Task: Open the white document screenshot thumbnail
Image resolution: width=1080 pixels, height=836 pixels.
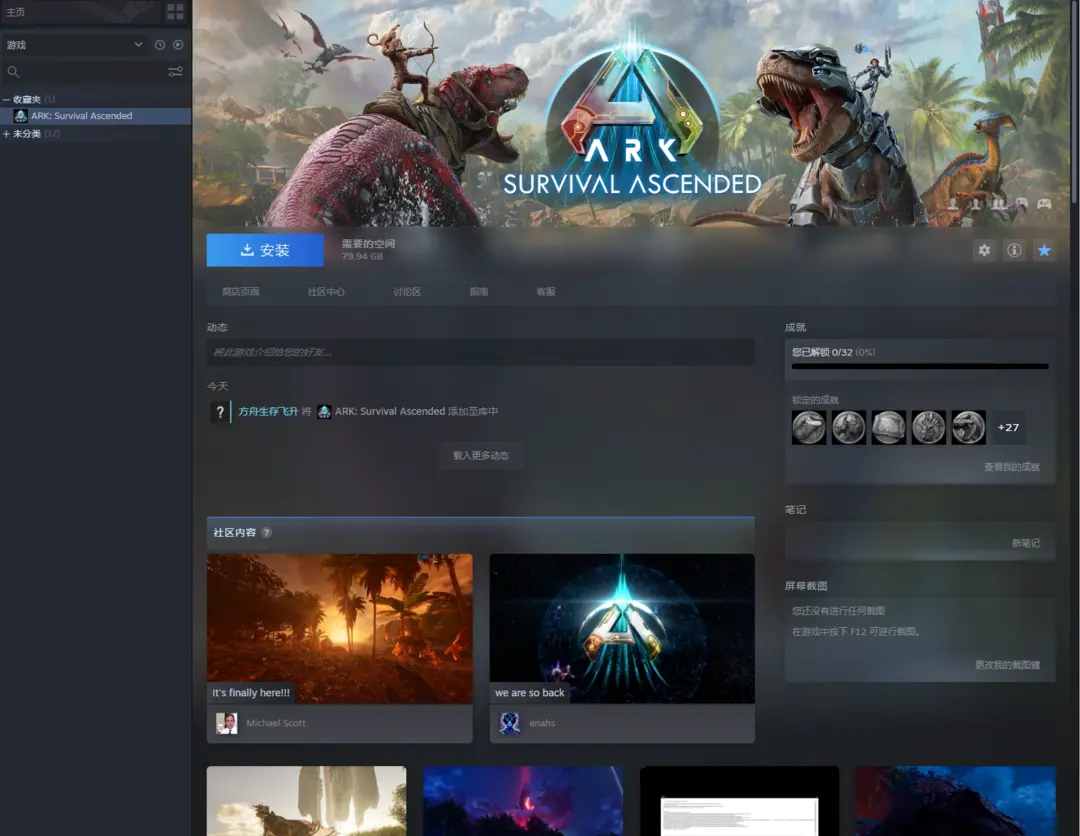Action: [x=739, y=801]
